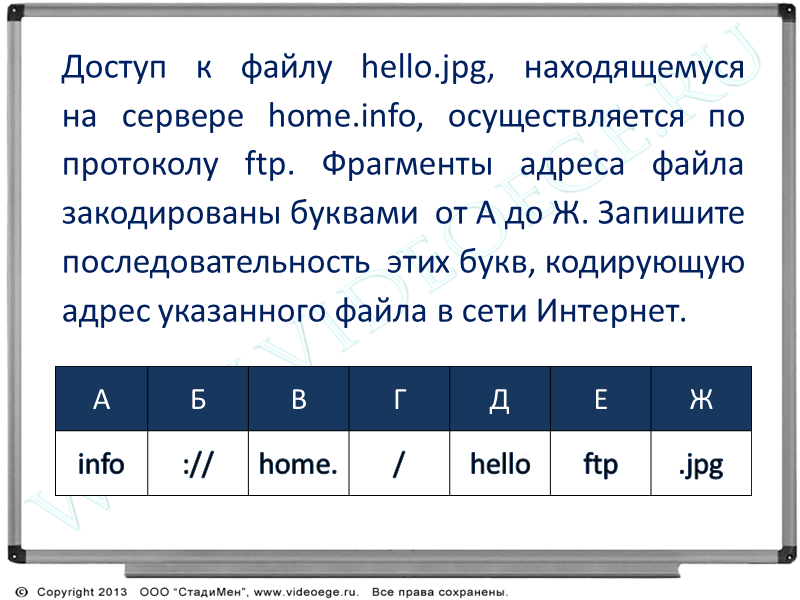Select the table cell '://'

pos(198,463)
